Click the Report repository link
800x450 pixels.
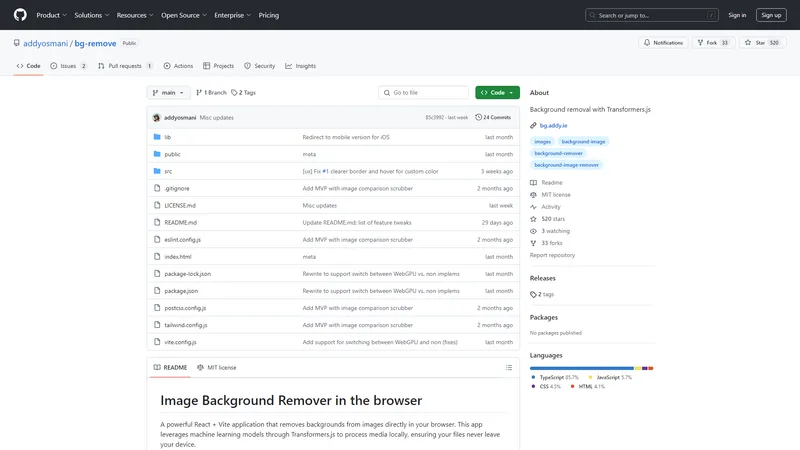(552, 255)
